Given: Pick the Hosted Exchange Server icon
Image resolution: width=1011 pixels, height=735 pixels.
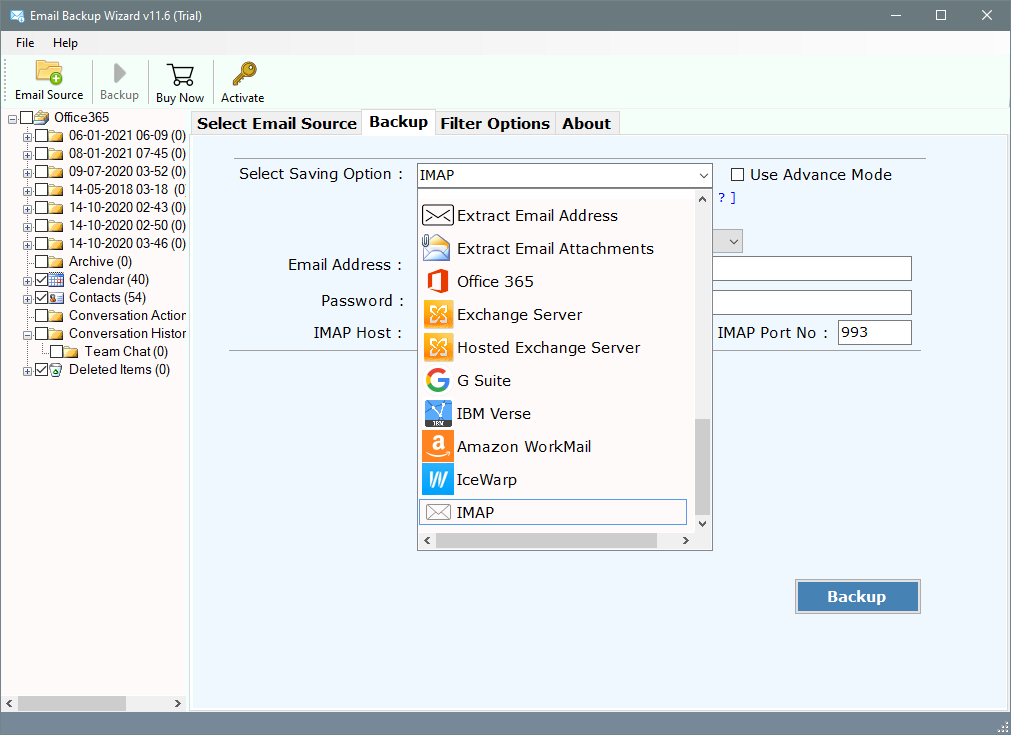Looking at the screenshot, I should coord(438,347).
